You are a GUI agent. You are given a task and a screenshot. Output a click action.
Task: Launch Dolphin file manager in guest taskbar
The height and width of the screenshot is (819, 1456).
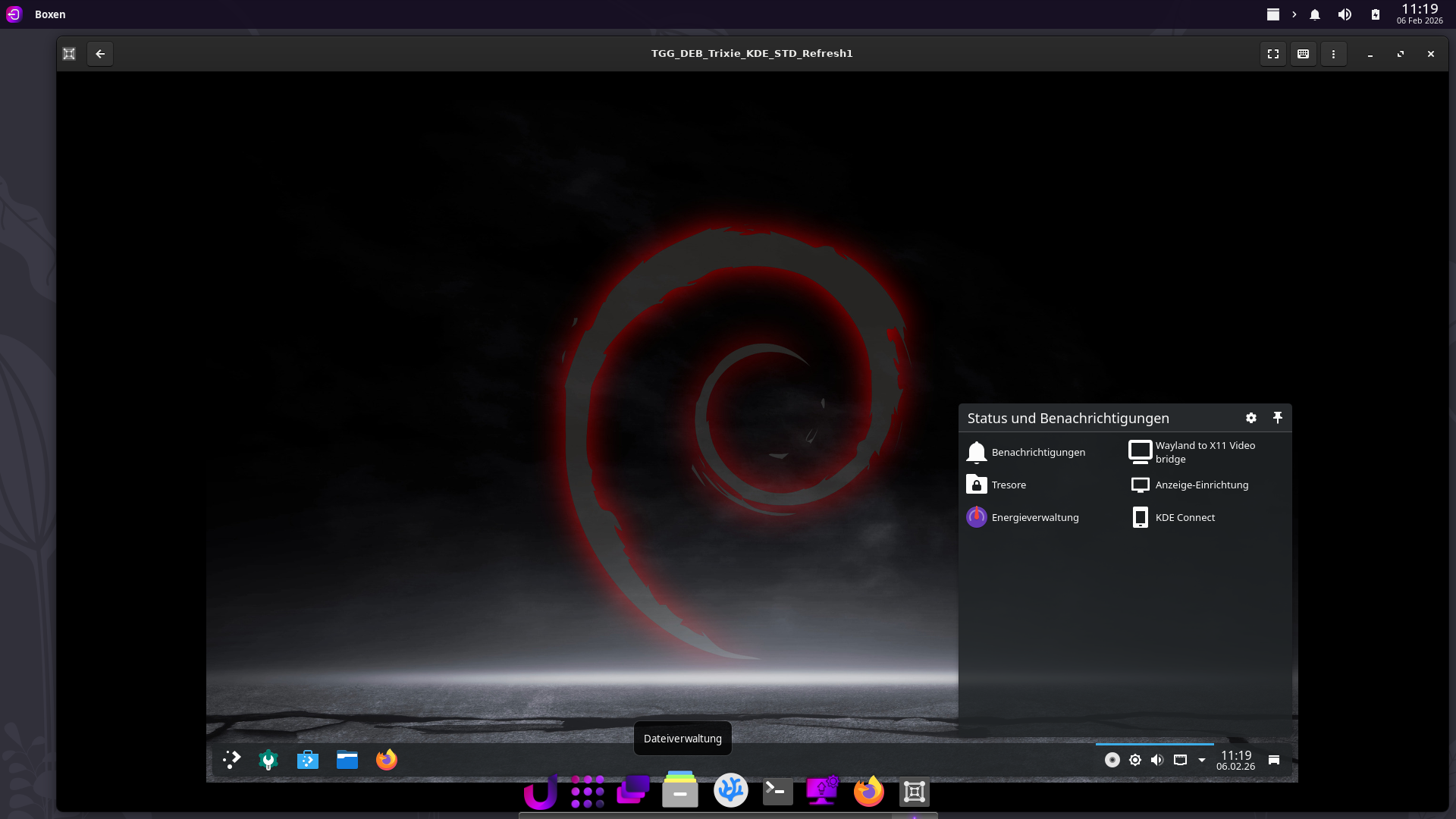coord(347,760)
